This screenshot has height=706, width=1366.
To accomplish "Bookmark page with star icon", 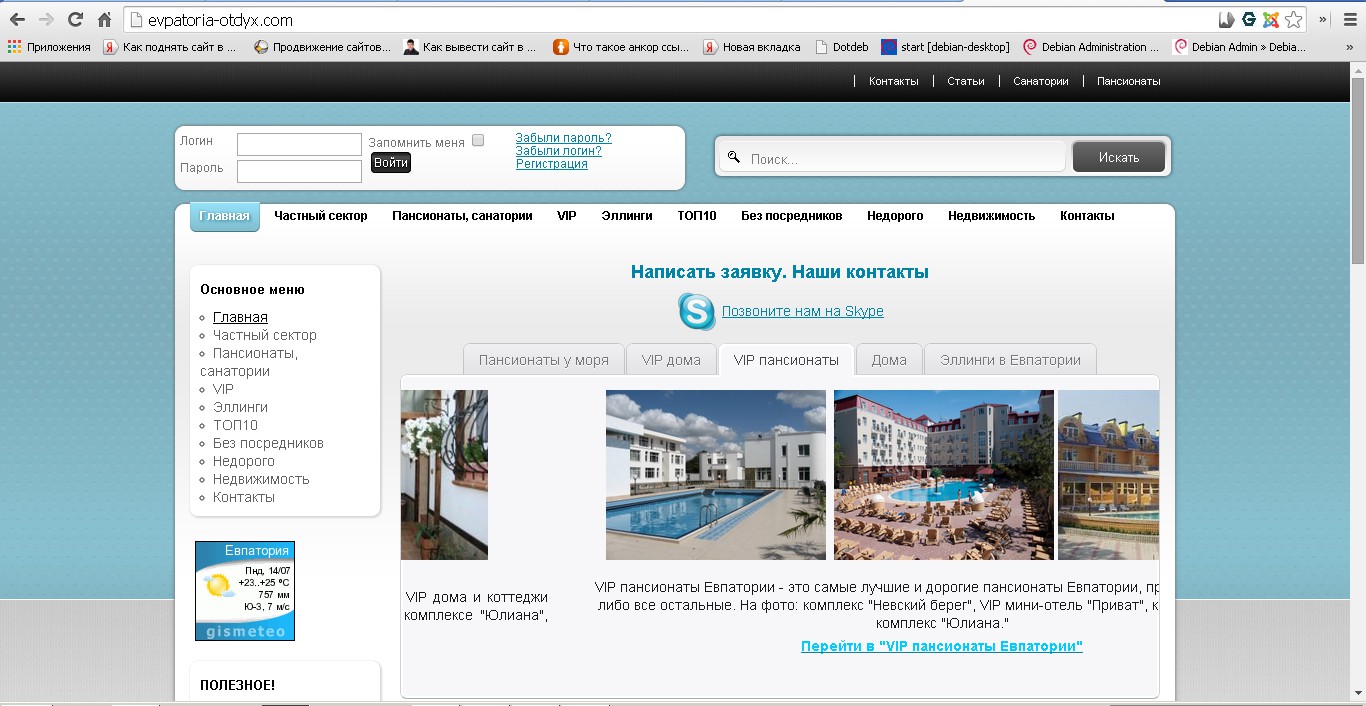I will (x=1294, y=19).
